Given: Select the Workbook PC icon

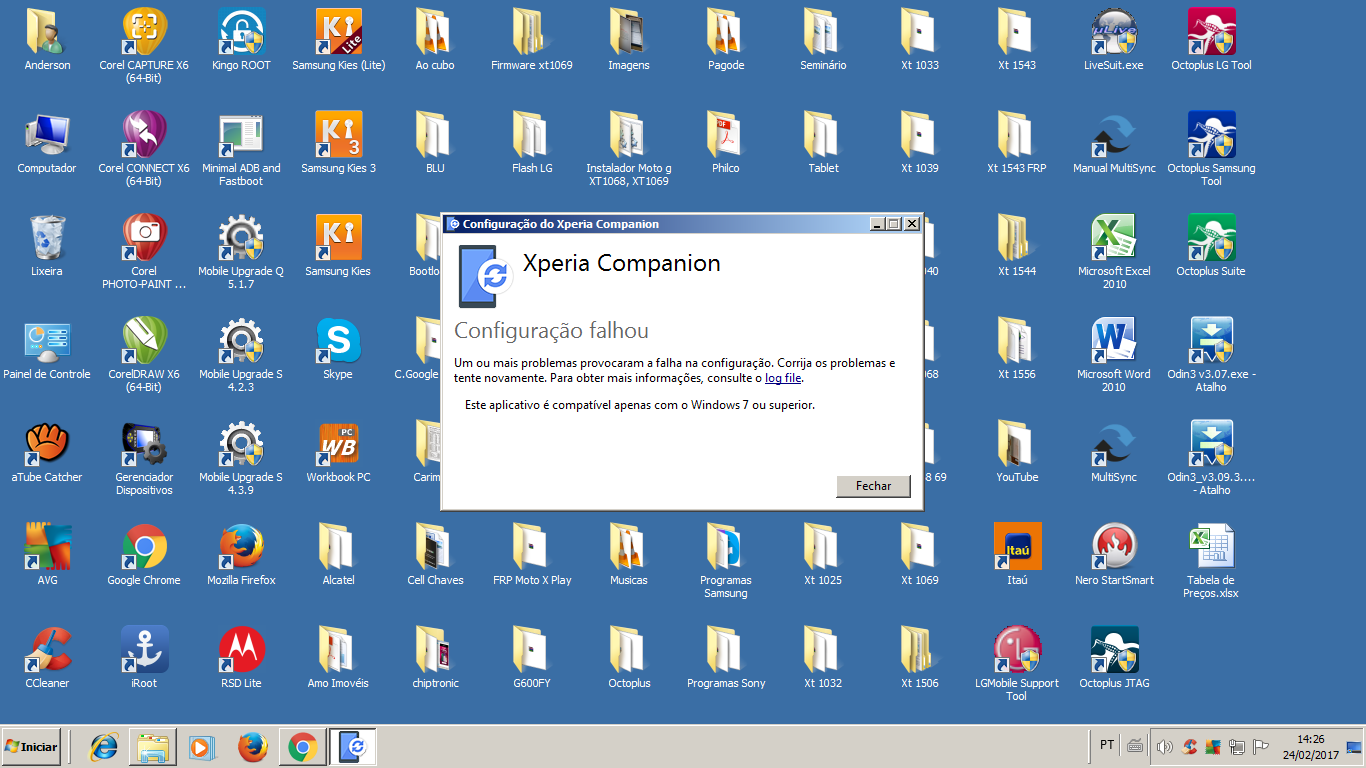Looking at the screenshot, I should pyautogui.click(x=338, y=443).
